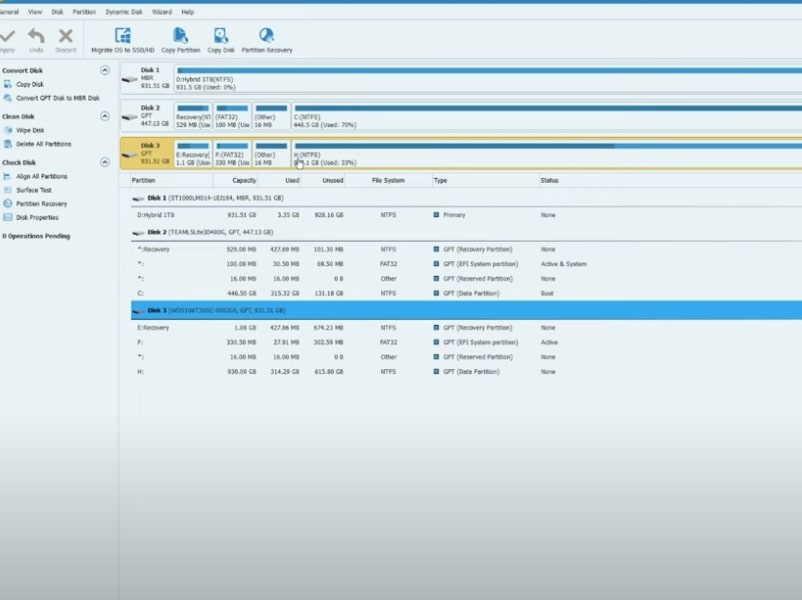Image resolution: width=802 pixels, height=600 pixels.
Task: Select Wipe Disk in the sidebar
Action: point(30,130)
